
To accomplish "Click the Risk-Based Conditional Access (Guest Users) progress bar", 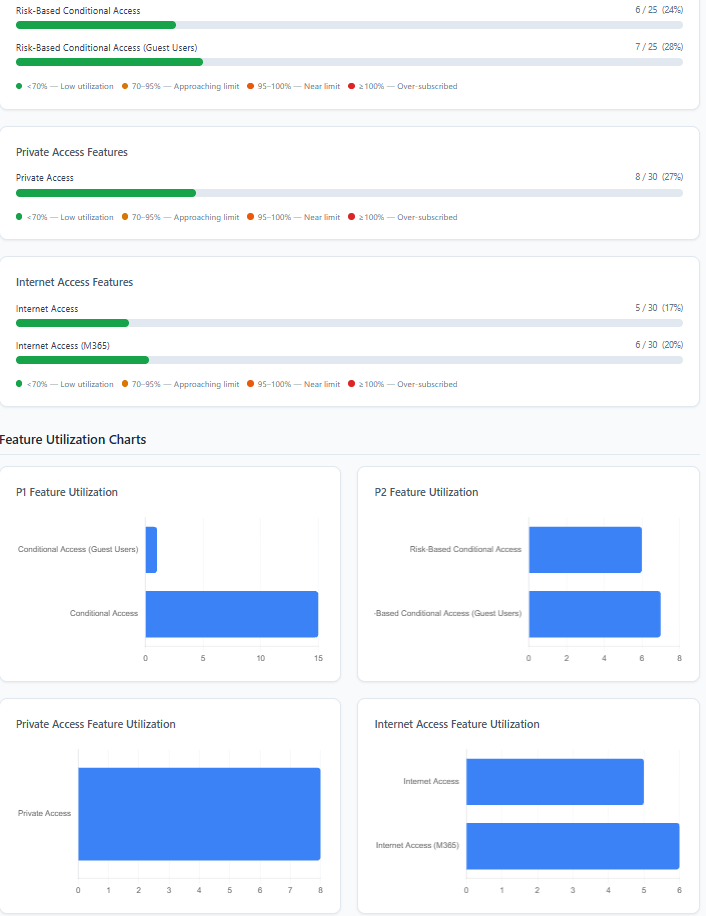I will [x=349, y=62].
